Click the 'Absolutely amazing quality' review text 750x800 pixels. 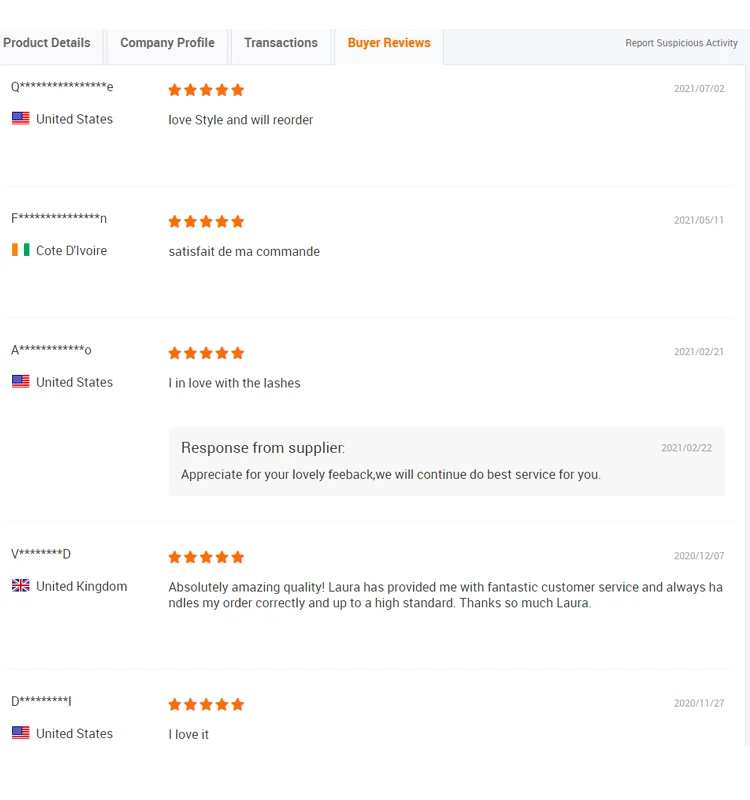click(445, 595)
